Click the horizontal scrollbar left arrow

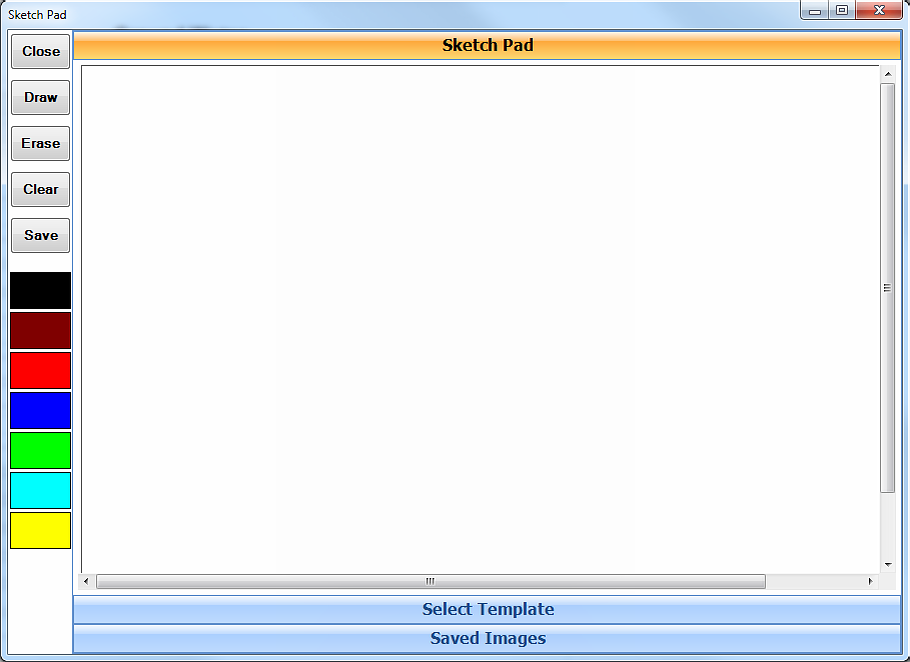pos(87,581)
